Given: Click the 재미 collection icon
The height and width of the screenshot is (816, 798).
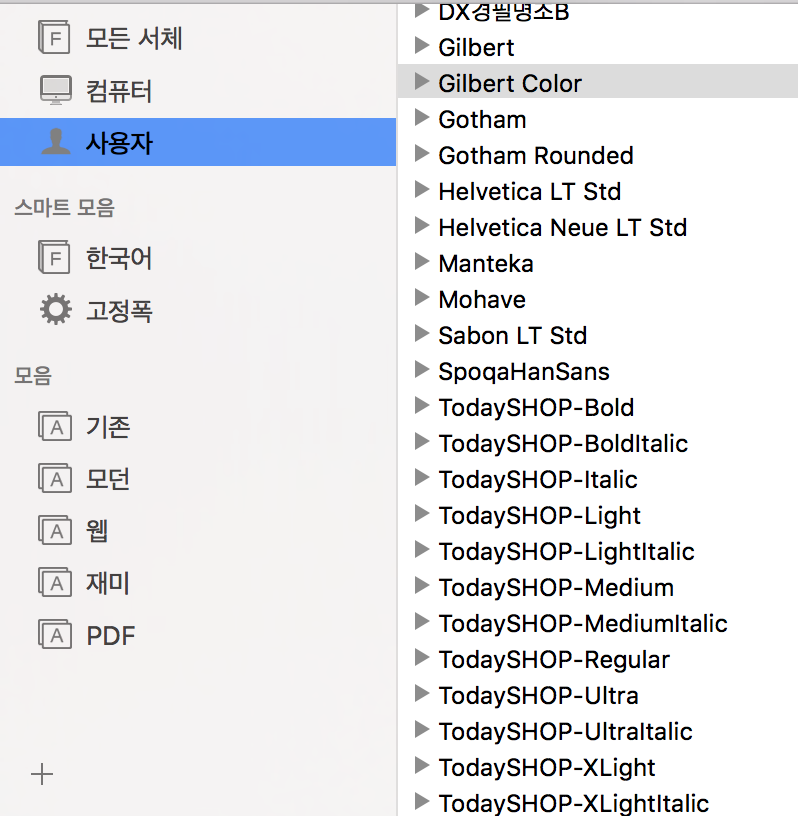Looking at the screenshot, I should click(x=55, y=582).
